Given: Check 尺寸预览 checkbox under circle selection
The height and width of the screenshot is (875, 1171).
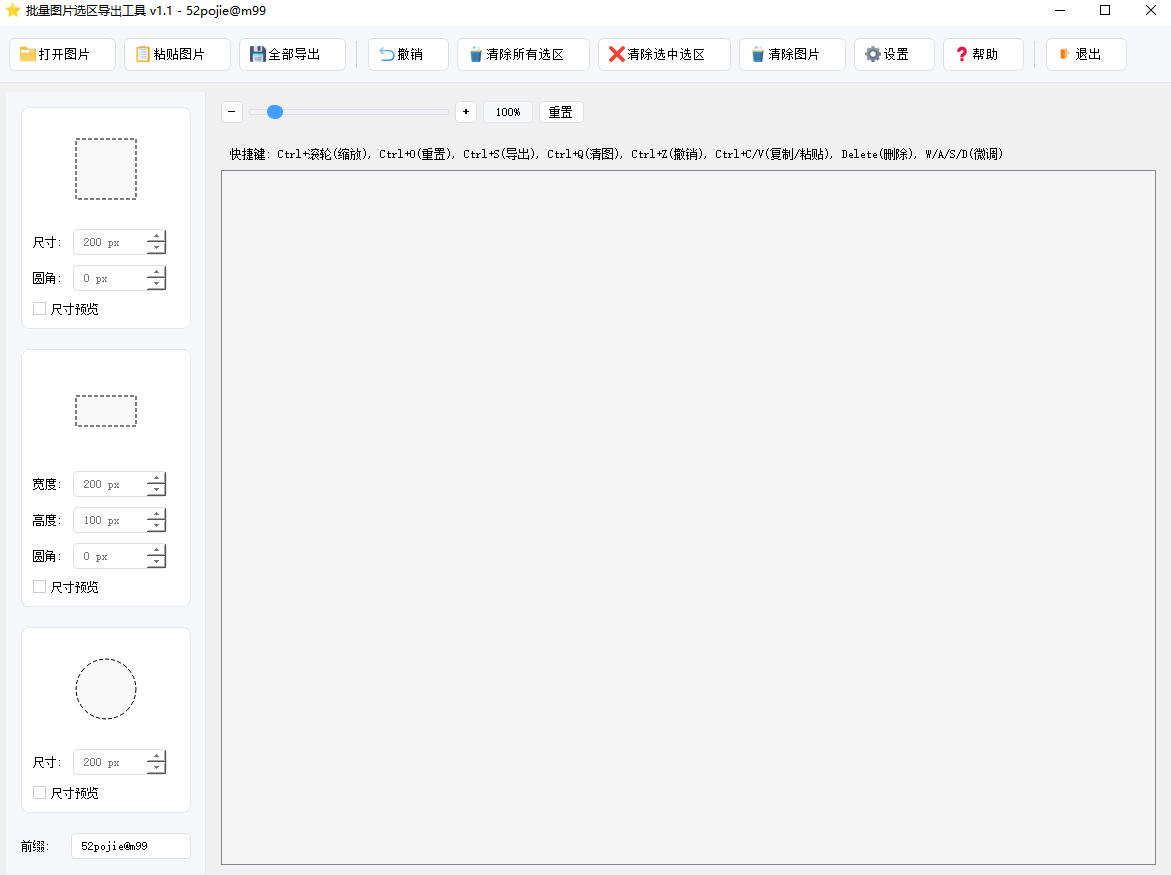Looking at the screenshot, I should click(x=40, y=793).
